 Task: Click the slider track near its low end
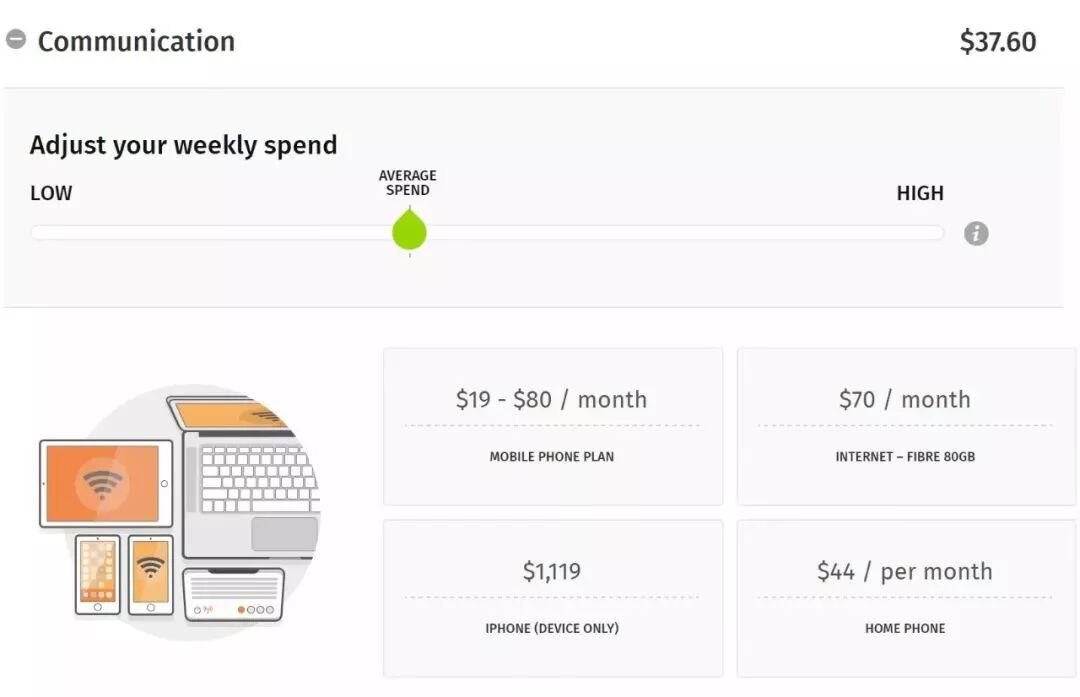click(70, 233)
